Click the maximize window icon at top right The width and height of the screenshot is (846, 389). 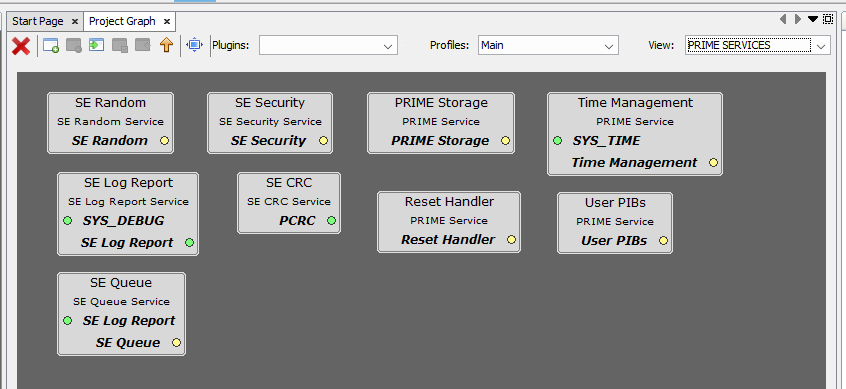coord(828,19)
